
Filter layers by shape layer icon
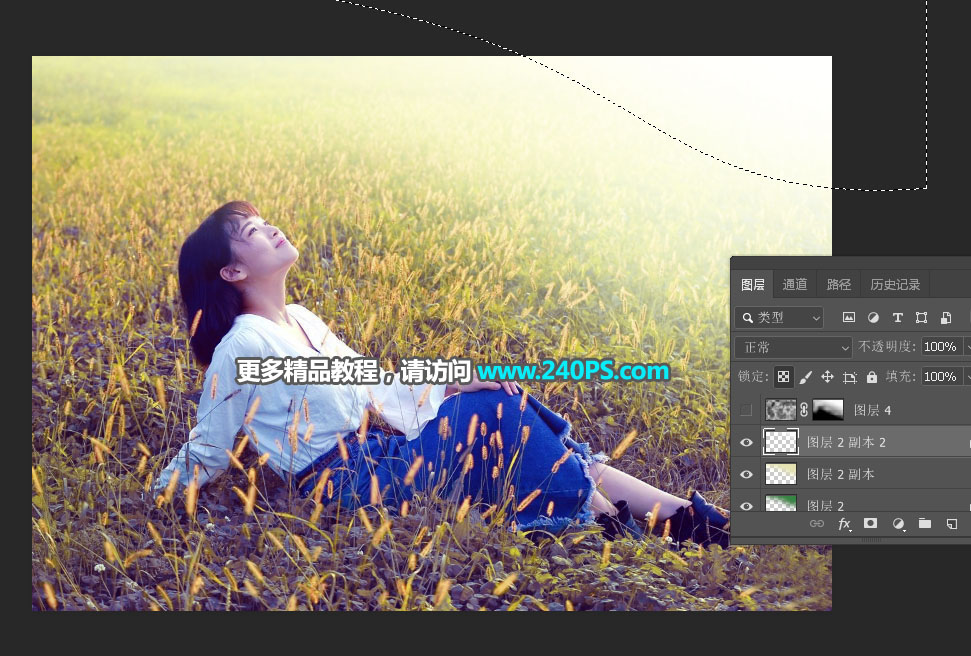tap(921, 318)
